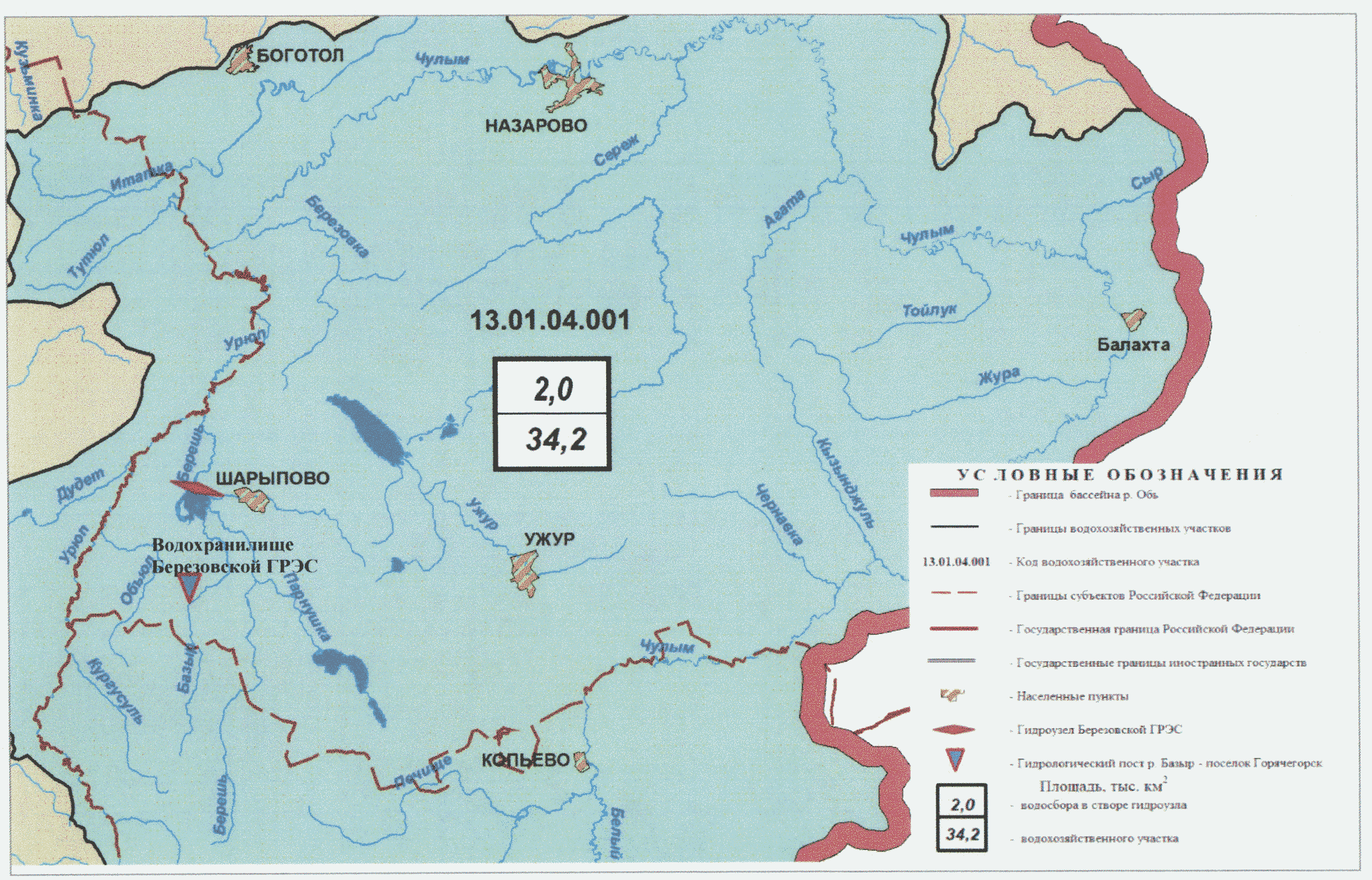Click the legend black line for водохозяйственных участков

pos(954,526)
